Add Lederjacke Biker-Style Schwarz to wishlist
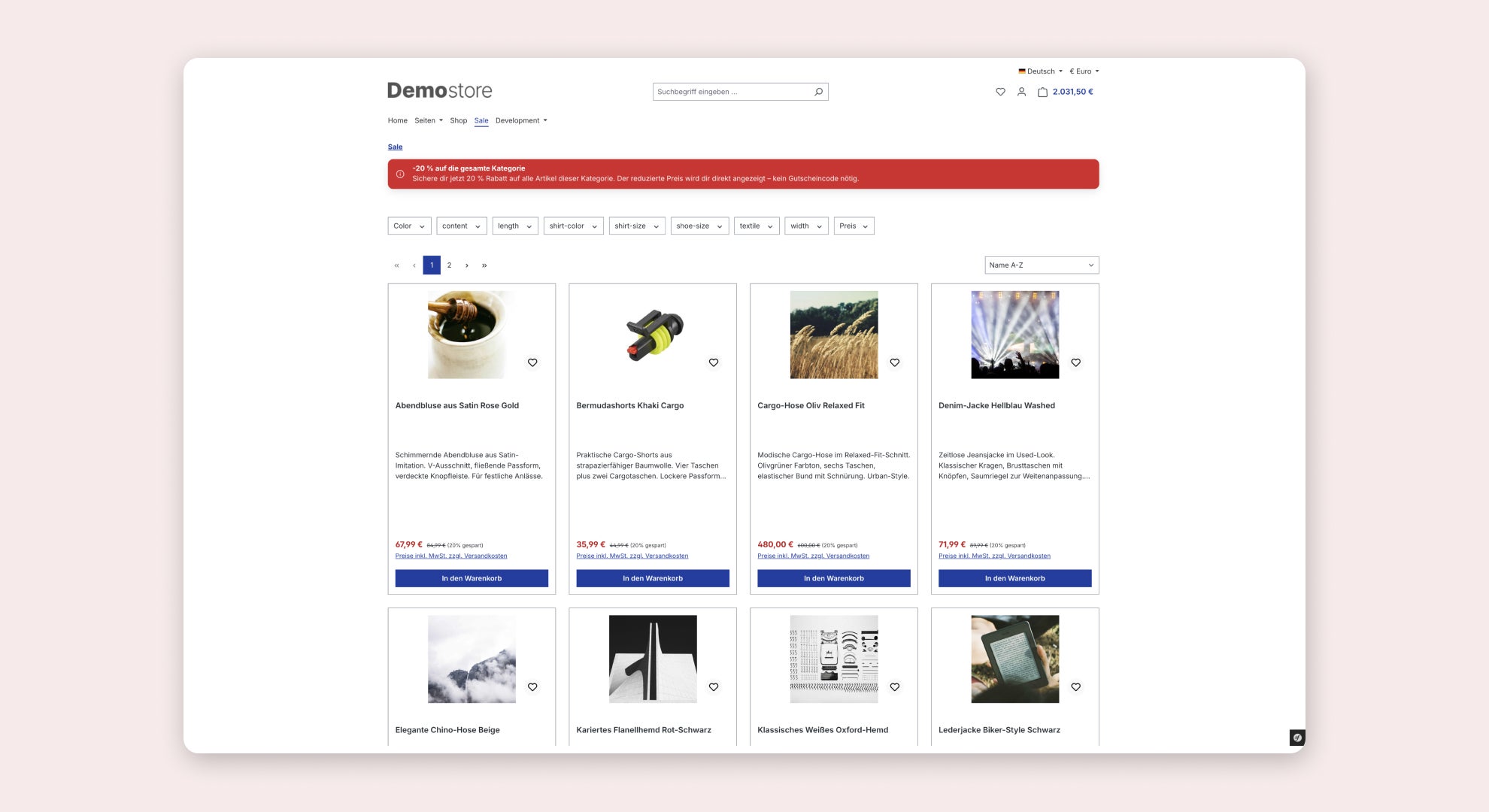 pyautogui.click(x=1076, y=687)
